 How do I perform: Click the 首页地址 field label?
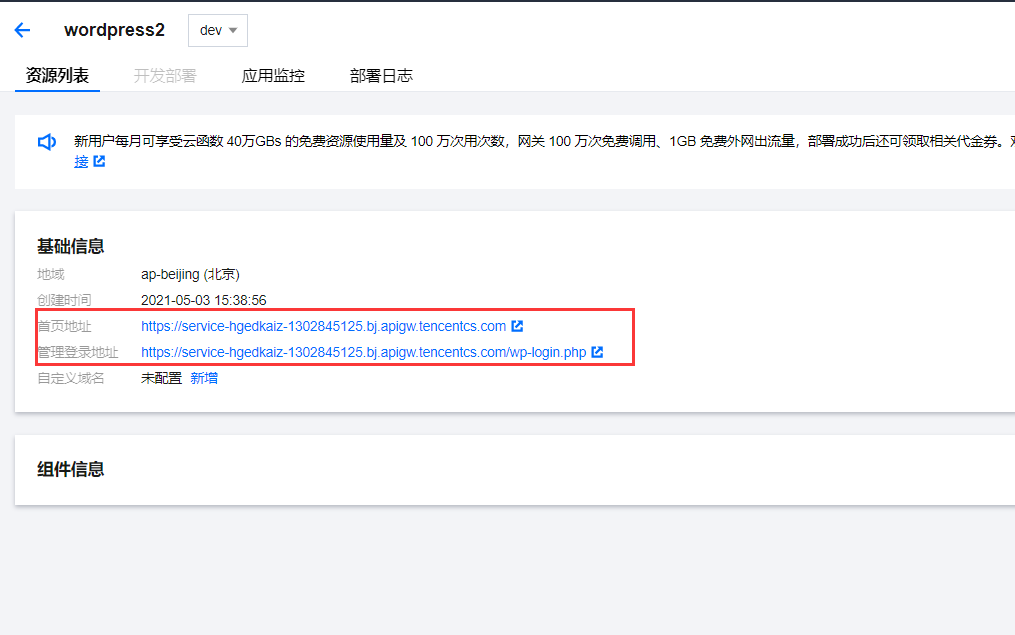pyautogui.click(x=64, y=326)
